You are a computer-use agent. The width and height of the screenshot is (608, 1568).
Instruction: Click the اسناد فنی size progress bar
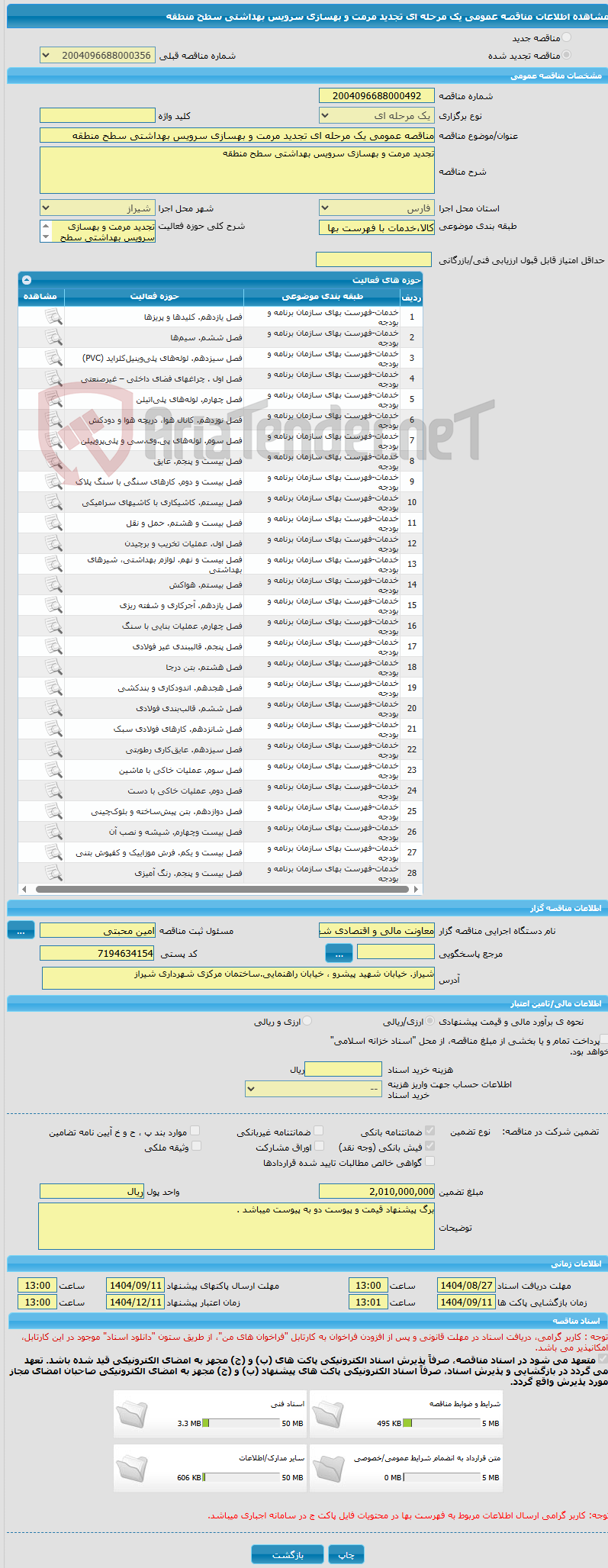241,1423
